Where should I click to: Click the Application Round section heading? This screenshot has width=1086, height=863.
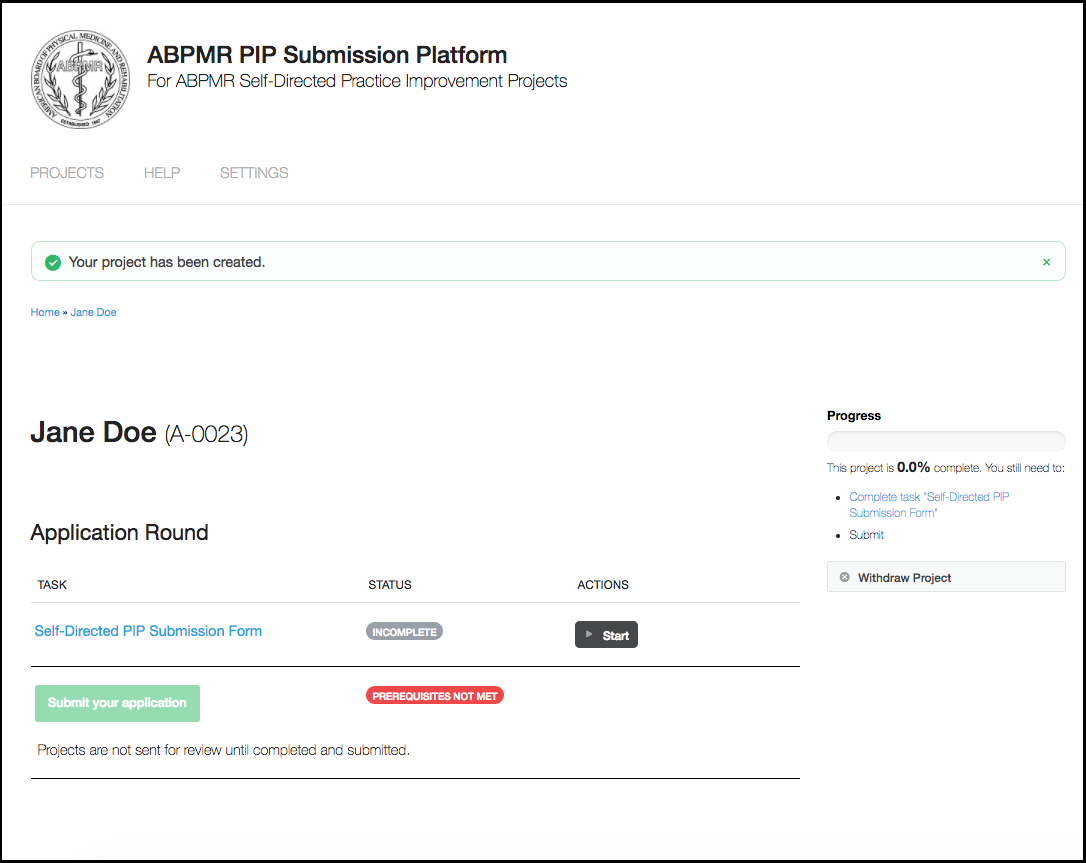[119, 532]
